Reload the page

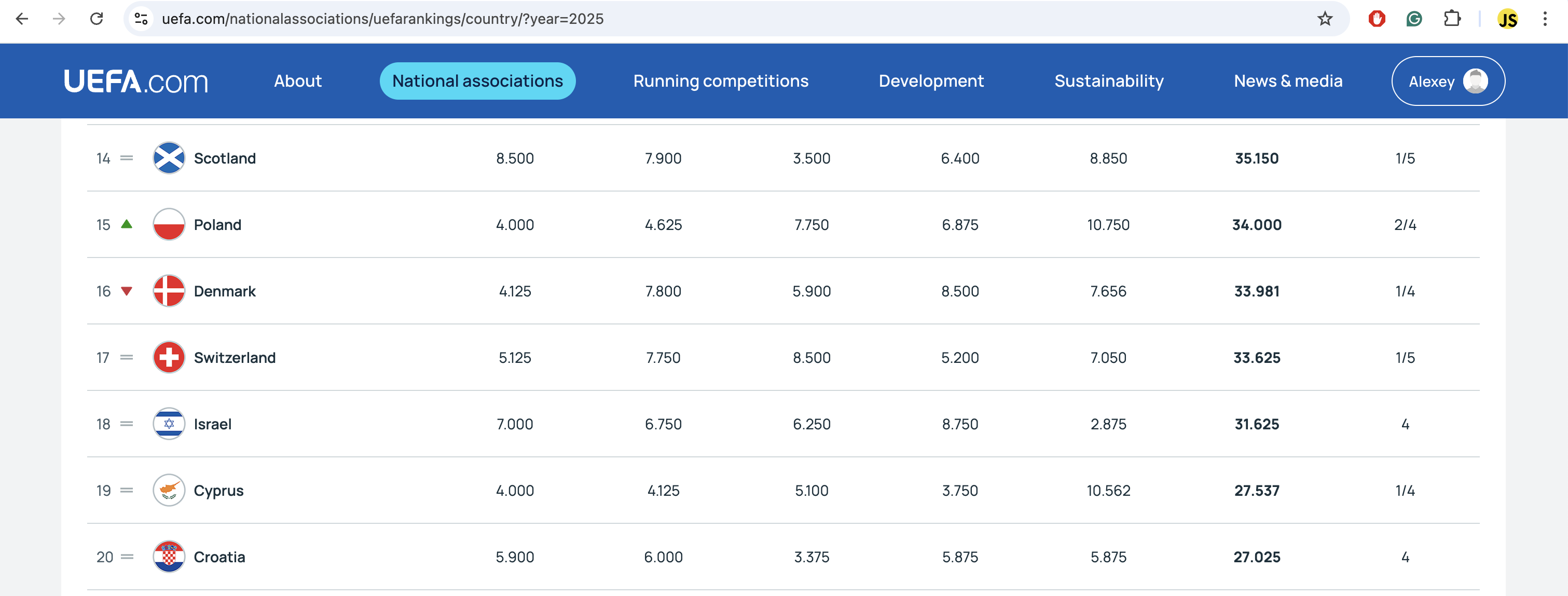(96, 19)
